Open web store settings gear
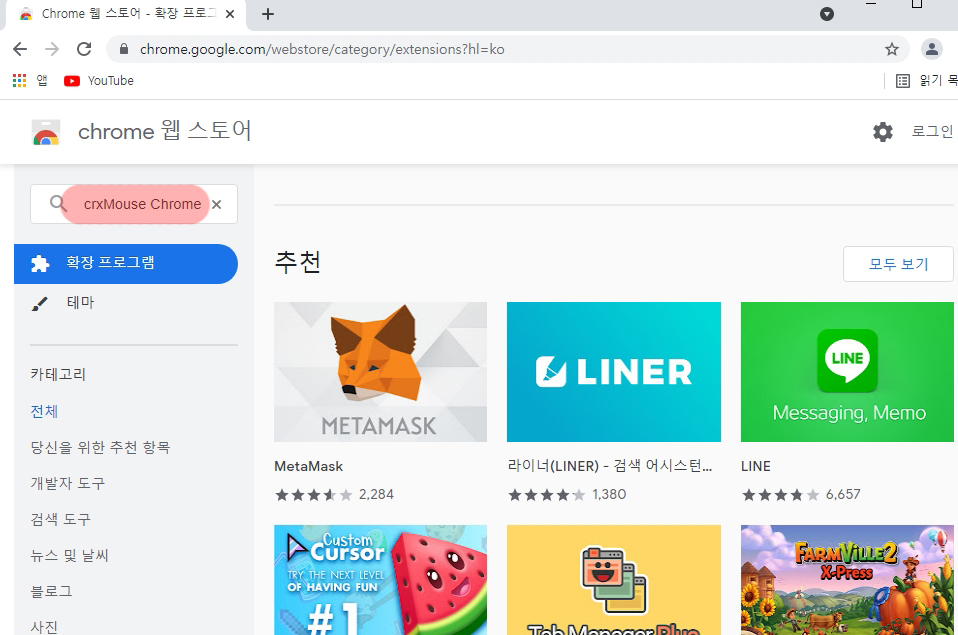The height and width of the screenshot is (635, 958). pos(882,131)
